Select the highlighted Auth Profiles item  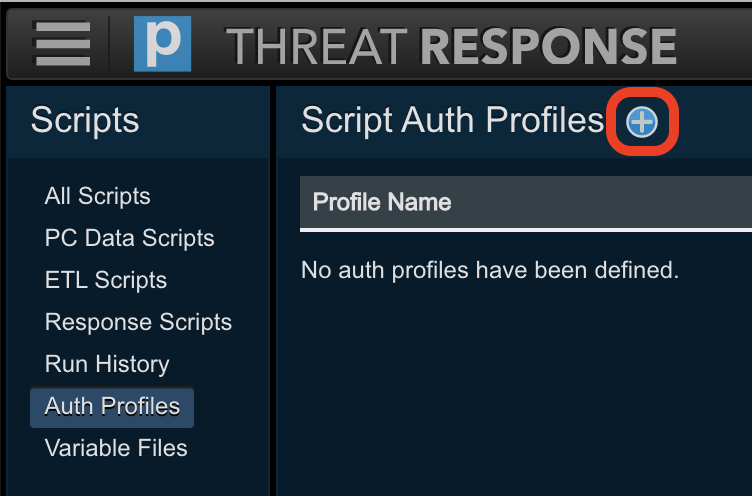pos(112,407)
